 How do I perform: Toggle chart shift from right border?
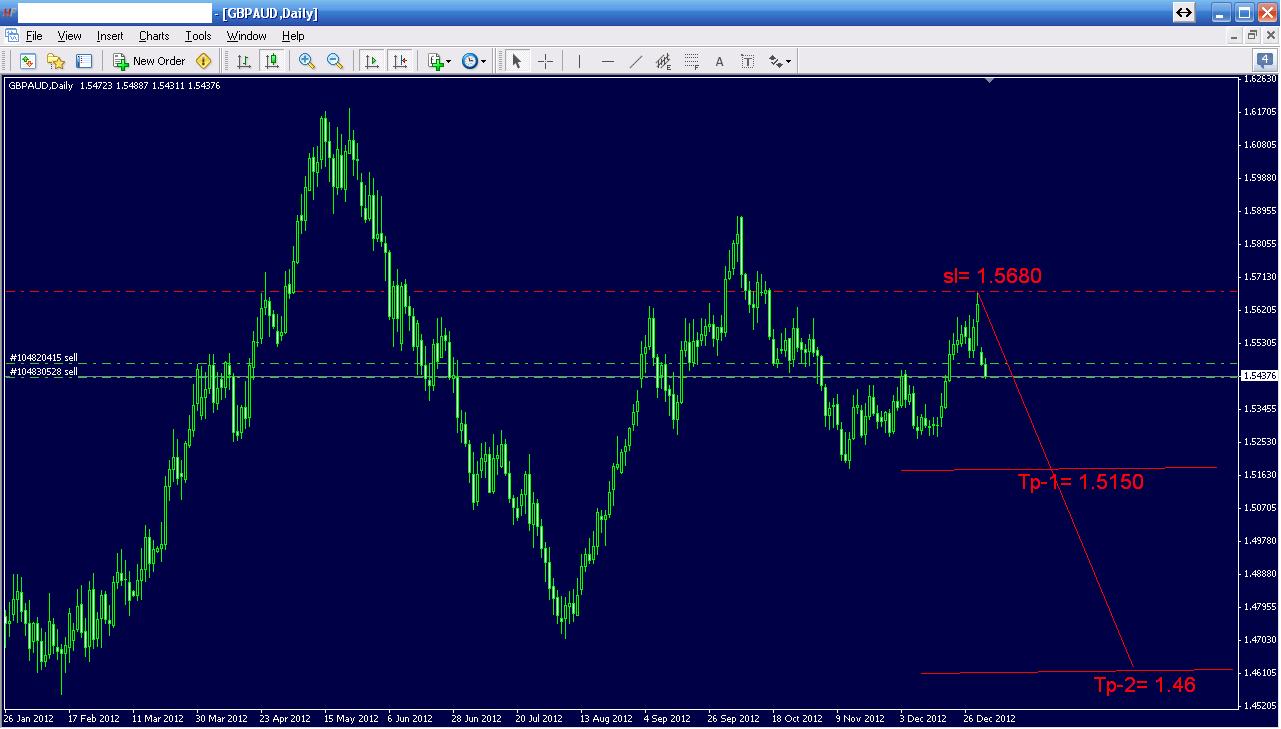[400, 61]
